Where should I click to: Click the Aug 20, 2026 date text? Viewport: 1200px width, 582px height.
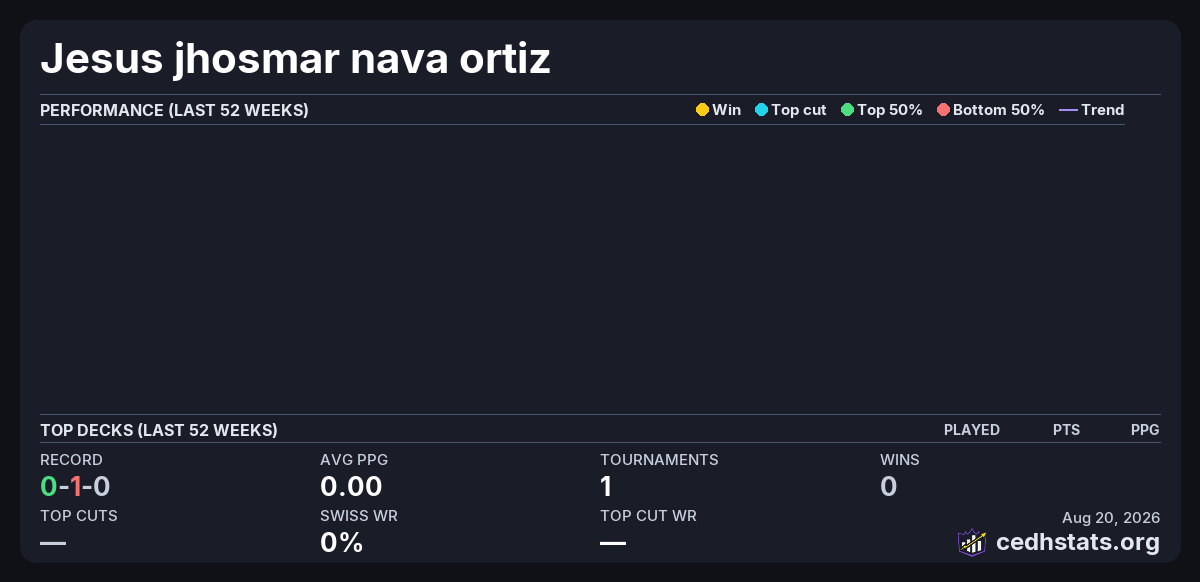[x=1111, y=518]
